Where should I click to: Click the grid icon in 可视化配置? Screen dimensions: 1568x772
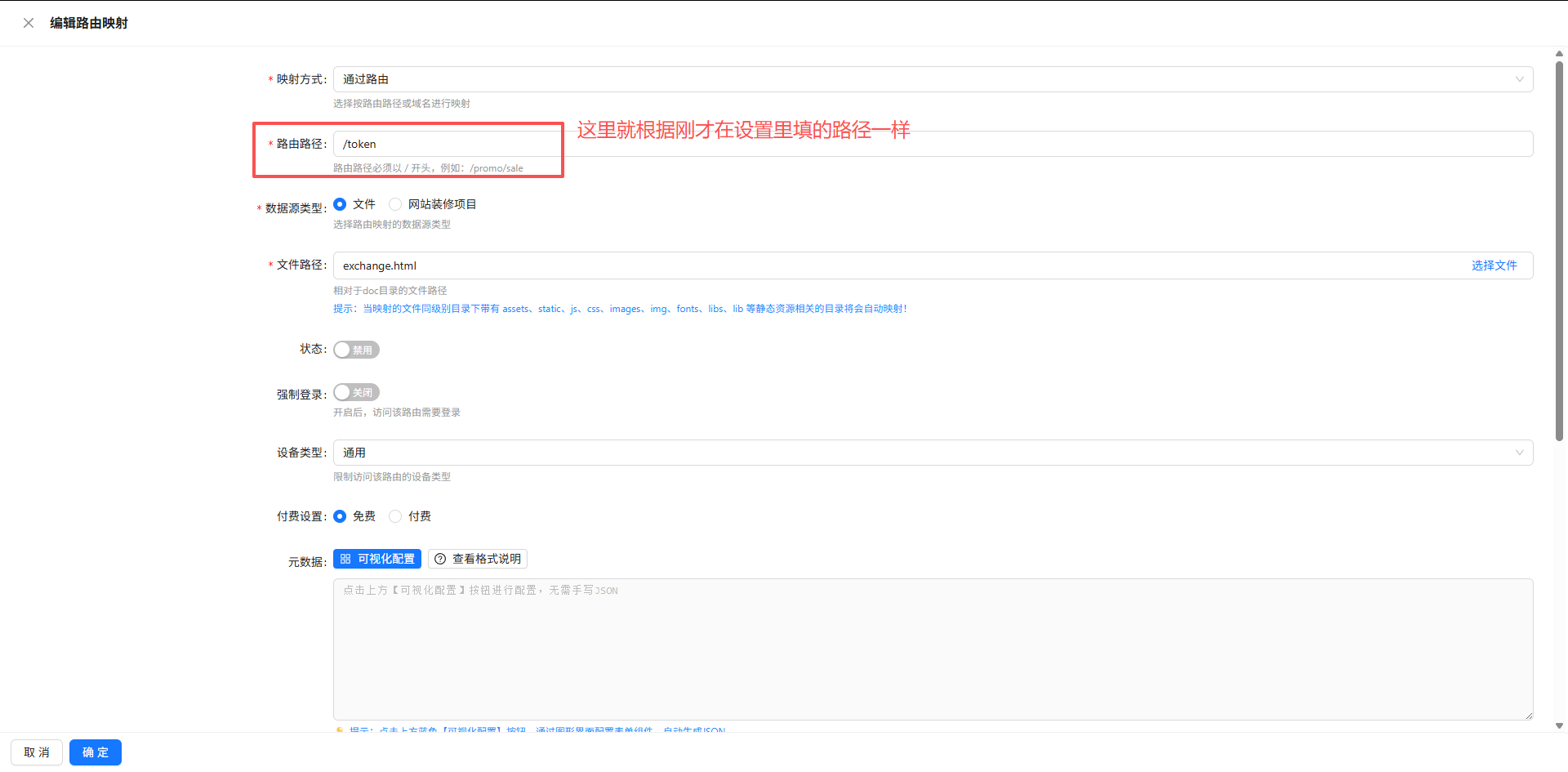(x=345, y=559)
